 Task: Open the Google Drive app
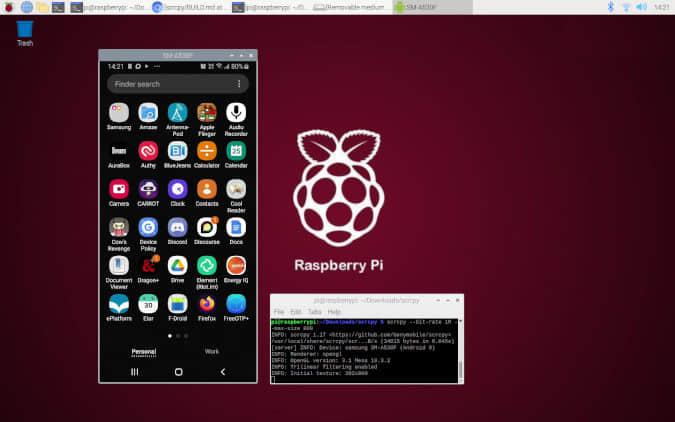click(177, 265)
